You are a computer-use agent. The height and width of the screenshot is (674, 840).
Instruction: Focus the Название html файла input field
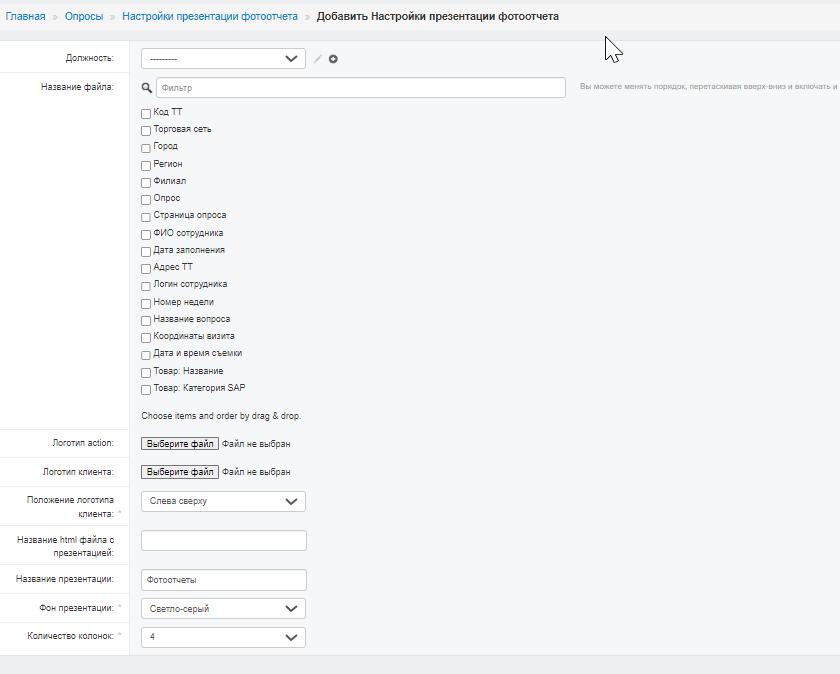click(x=224, y=541)
